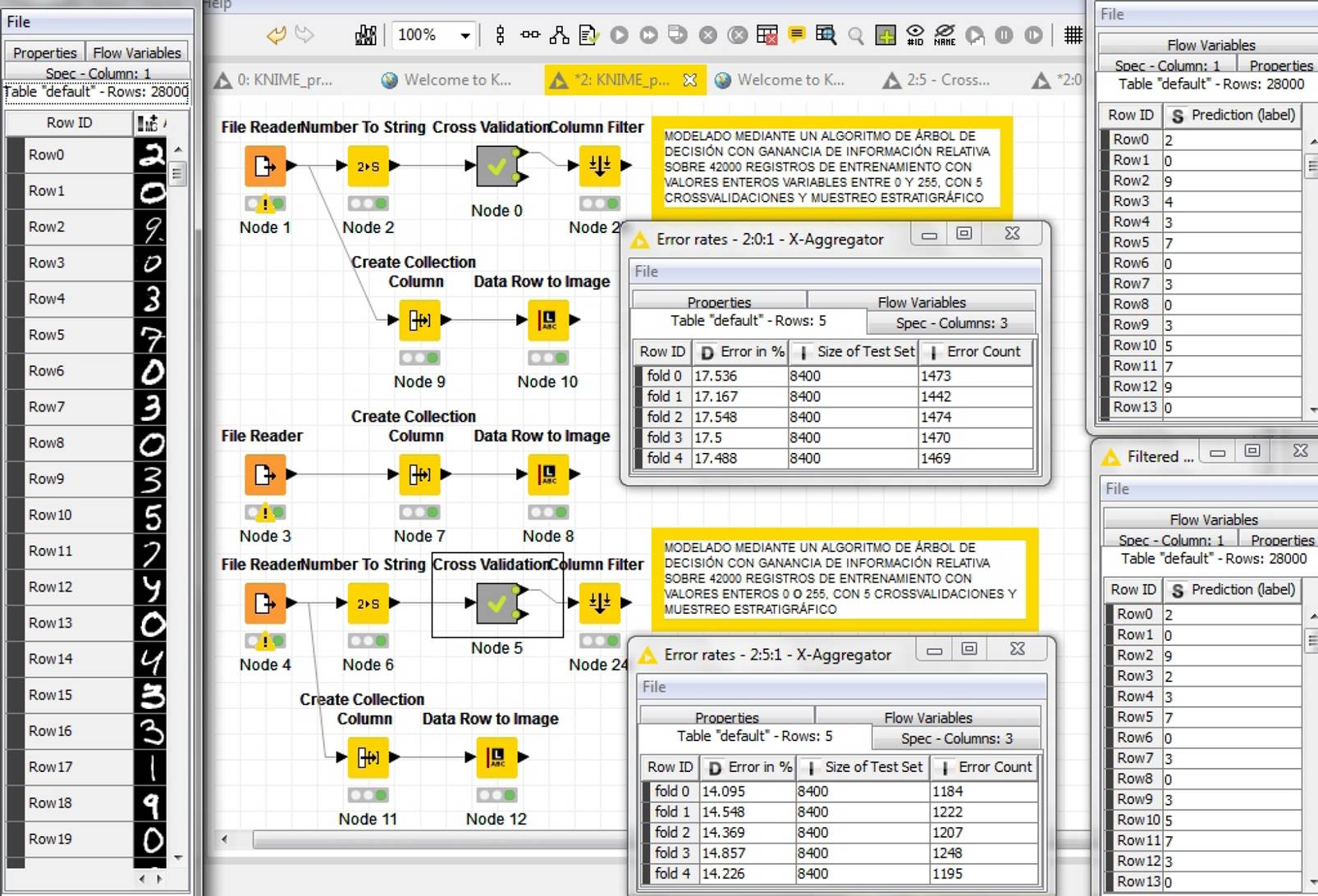The height and width of the screenshot is (896, 1318).
Task: Toggle hide node names icon
Action: (x=945, y=35)
